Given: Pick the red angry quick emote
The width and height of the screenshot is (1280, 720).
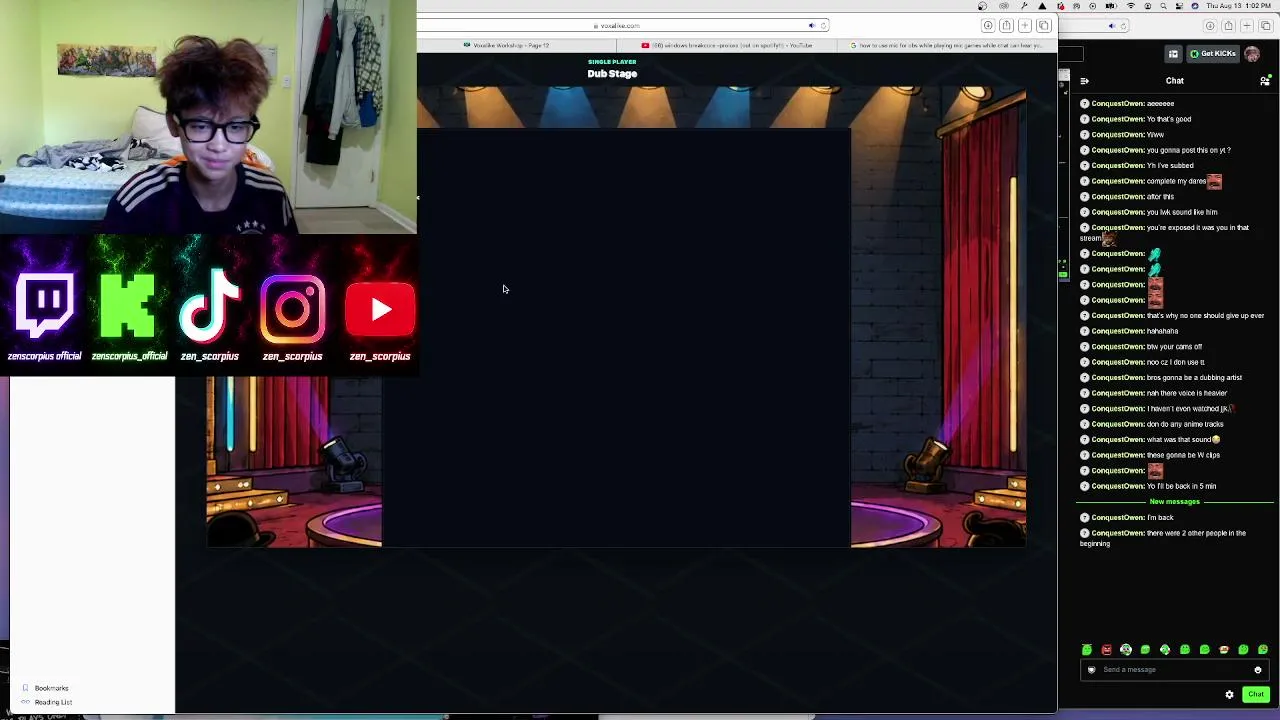Looking at the screenshot, I should coord(1107,650).
